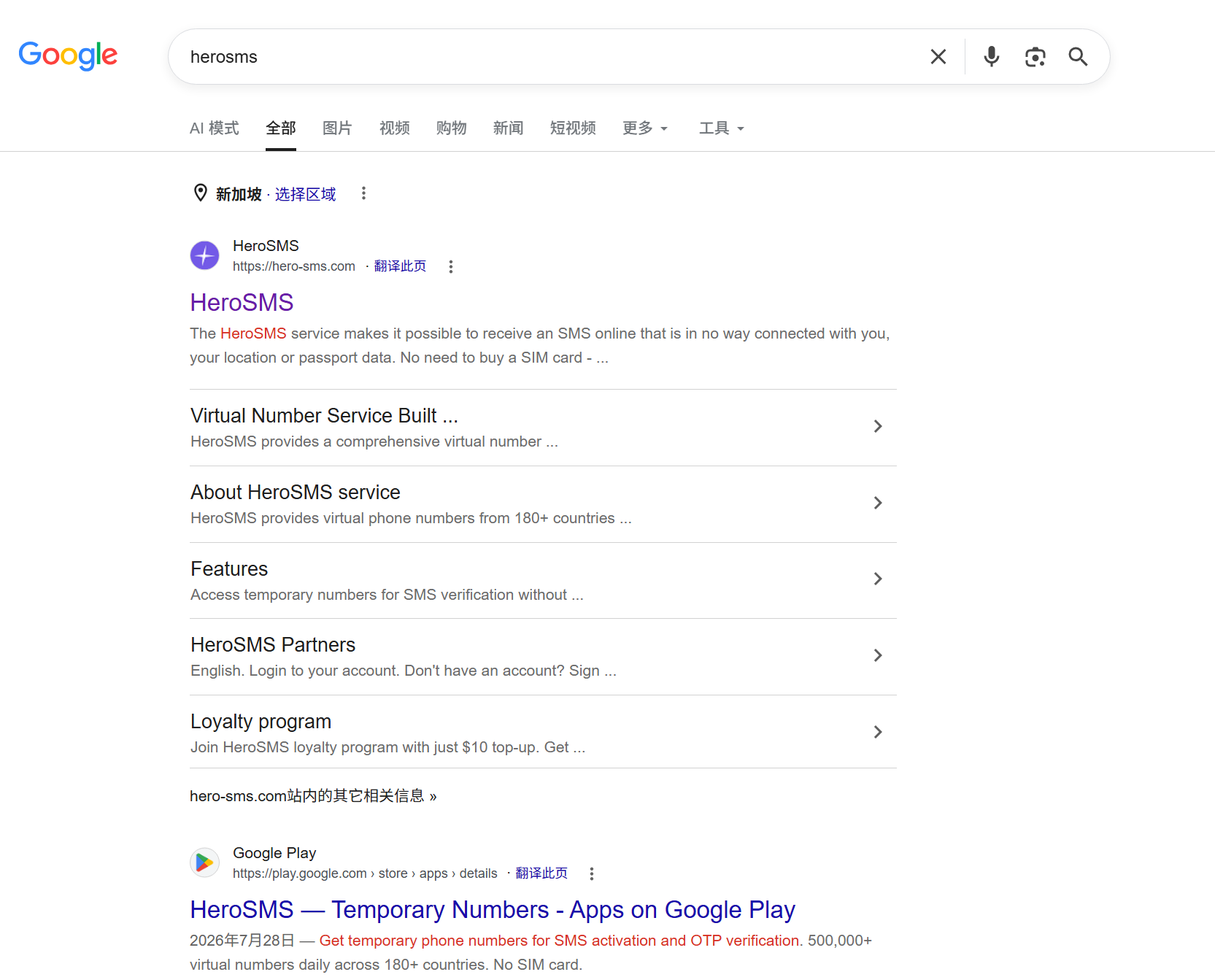
Task: Switch to the 图片 tab
Action: click(338, 128)
